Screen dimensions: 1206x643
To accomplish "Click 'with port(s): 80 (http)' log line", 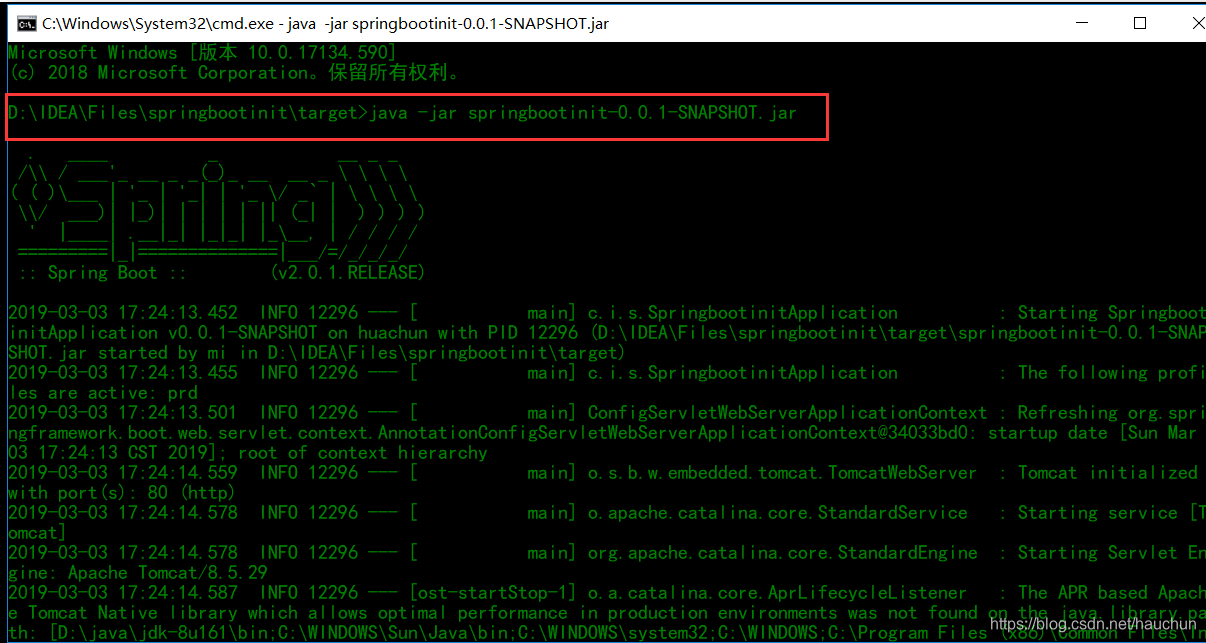I will pos(122,492).
